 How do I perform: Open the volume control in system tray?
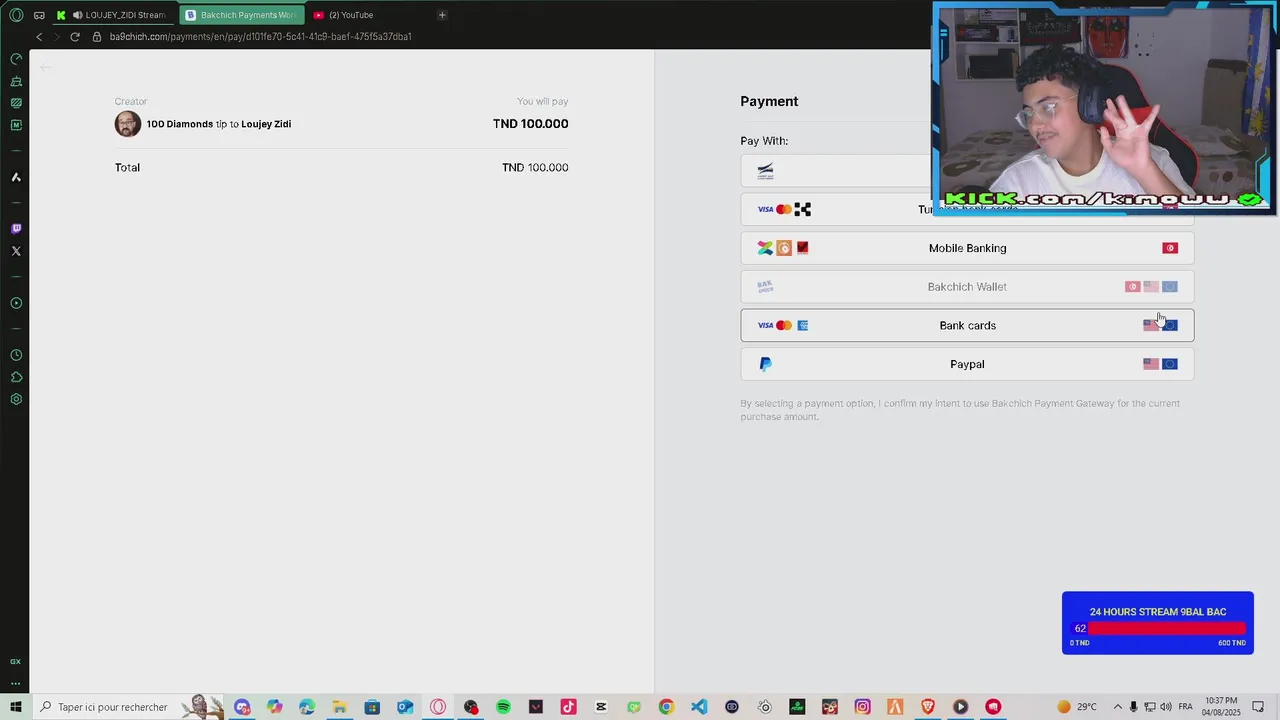coord(1166,707)
